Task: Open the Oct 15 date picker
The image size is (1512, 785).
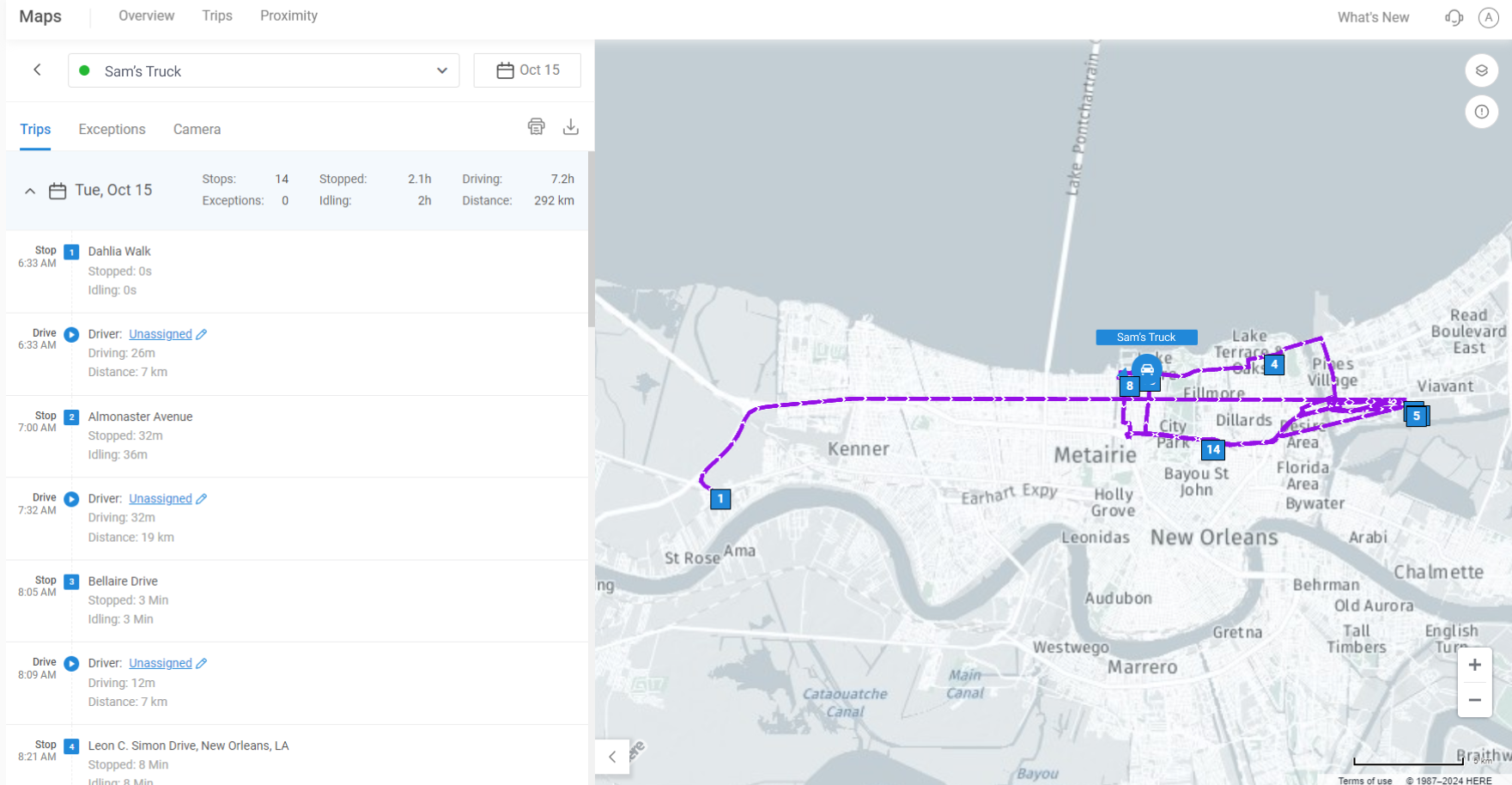Action: 527,70
